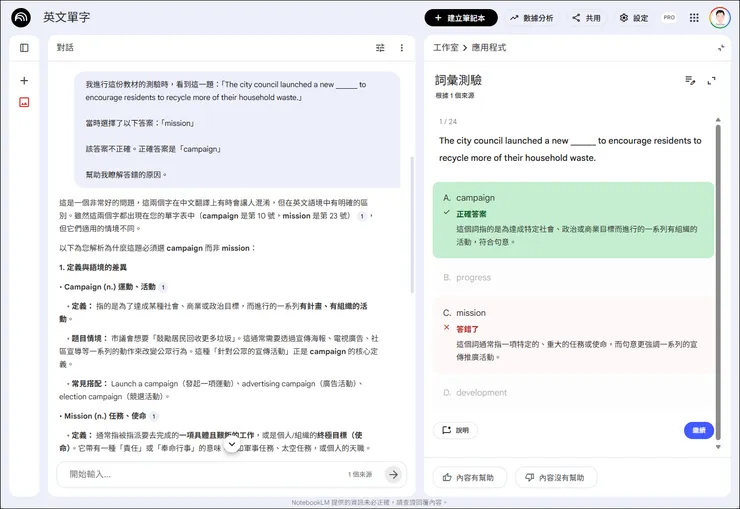740x509 pixels.
Task: Add a source with the plus icon
Action: [24, 81]
